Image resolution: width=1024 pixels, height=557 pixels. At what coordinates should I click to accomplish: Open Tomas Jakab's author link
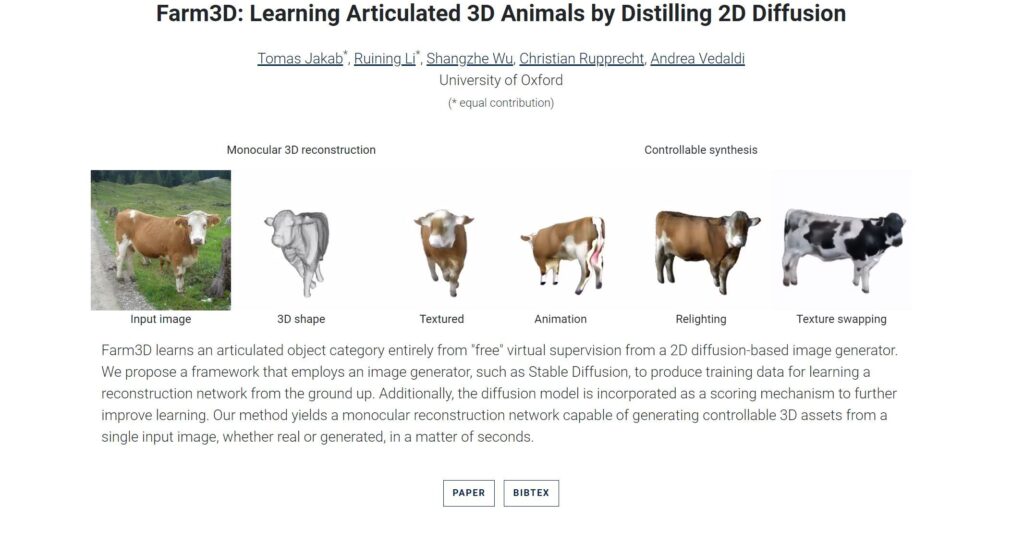point(300,58)
